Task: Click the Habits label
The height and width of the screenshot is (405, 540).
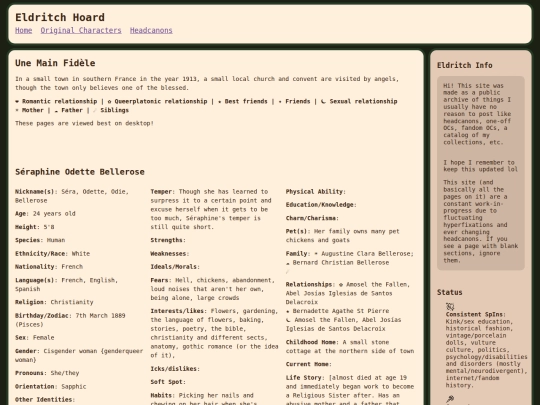Action: pos(163,395)
